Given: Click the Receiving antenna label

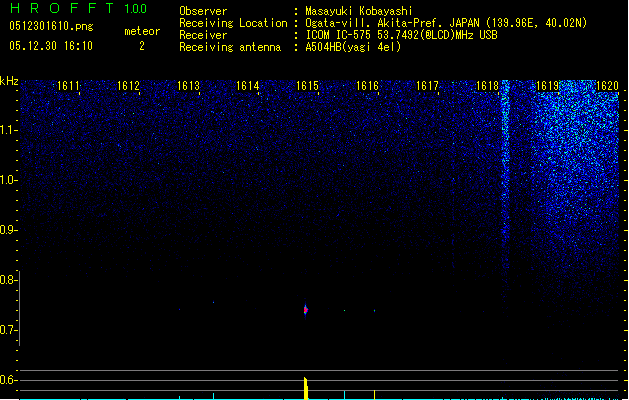Looking at the screenshot, I should coord(230,47).
